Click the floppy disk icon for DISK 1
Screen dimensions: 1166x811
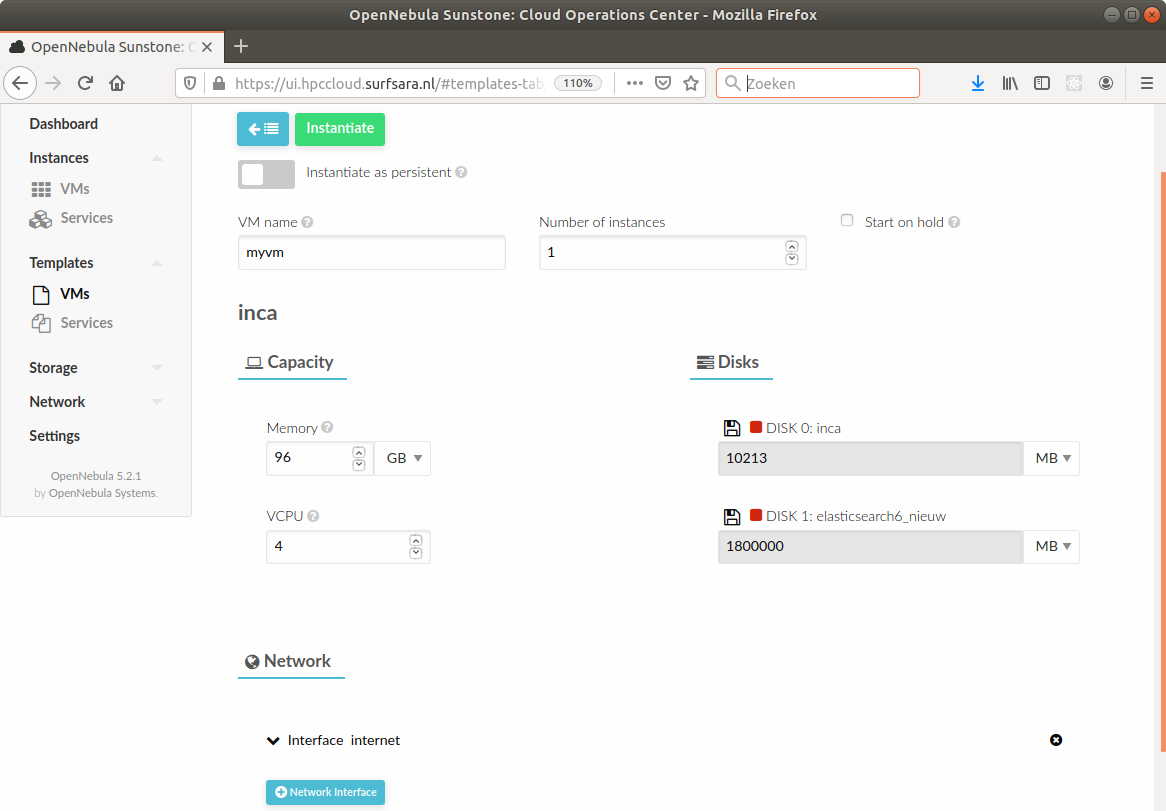pyautogui.click(x=732, y=517)
